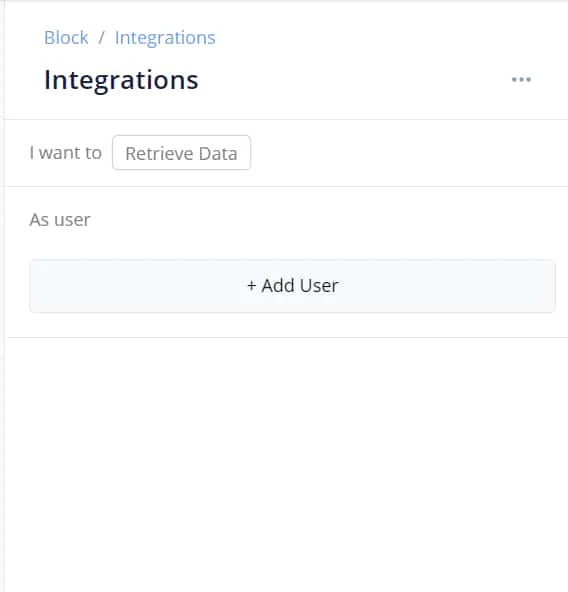Click the empty area below Add User
This screenshot has height=592, width=568.
pos(287,464)
